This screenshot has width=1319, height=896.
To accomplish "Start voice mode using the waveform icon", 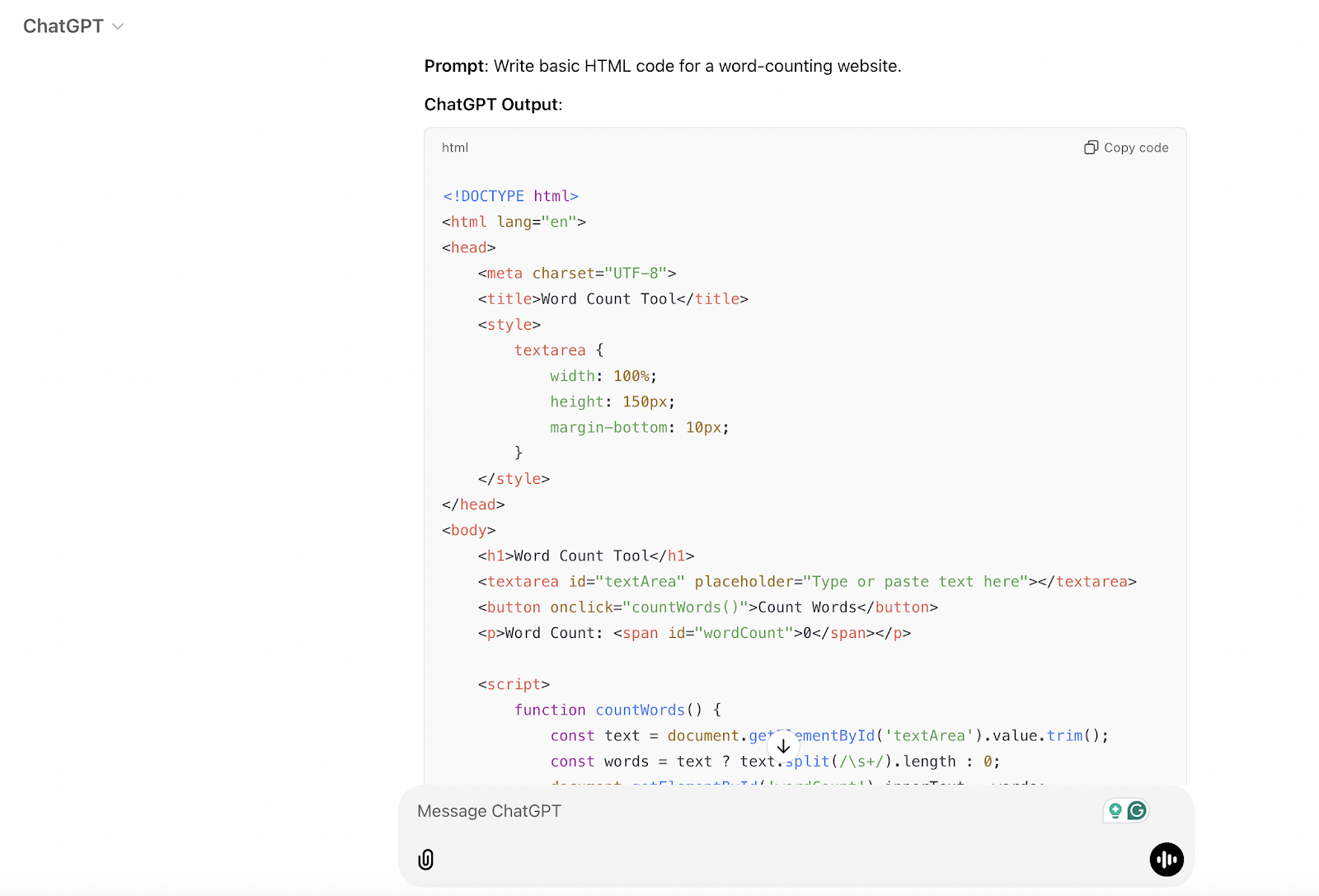I will 1166,859.
